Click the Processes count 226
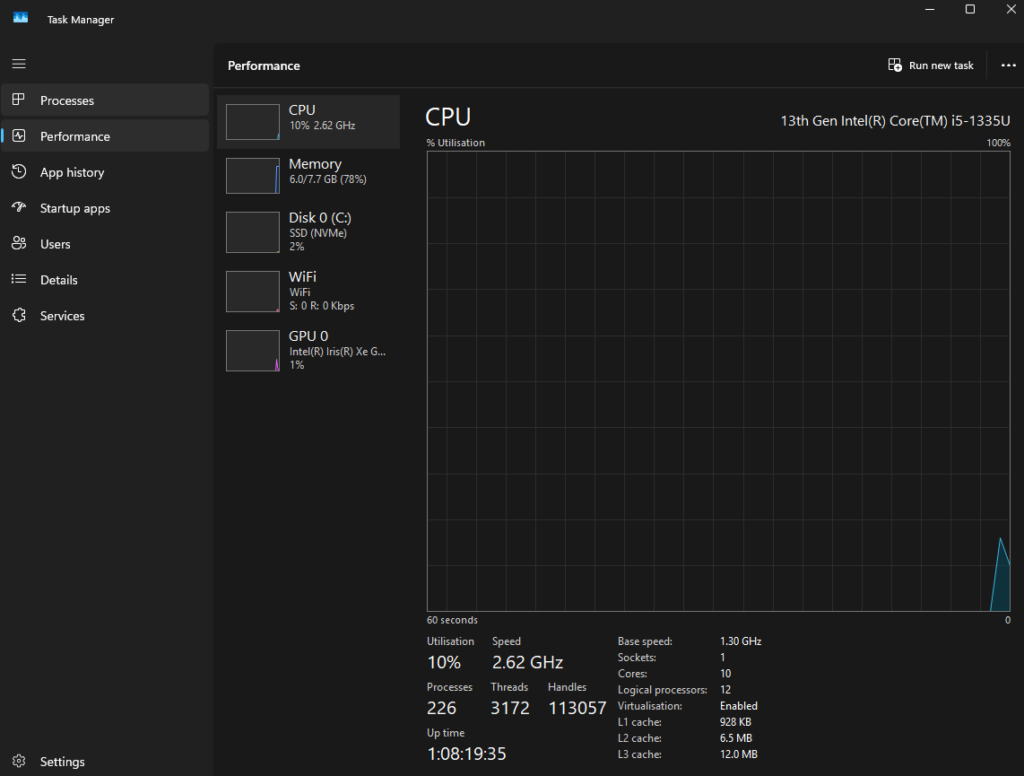This screenshot has width=1024, height=776. [441, 708]
